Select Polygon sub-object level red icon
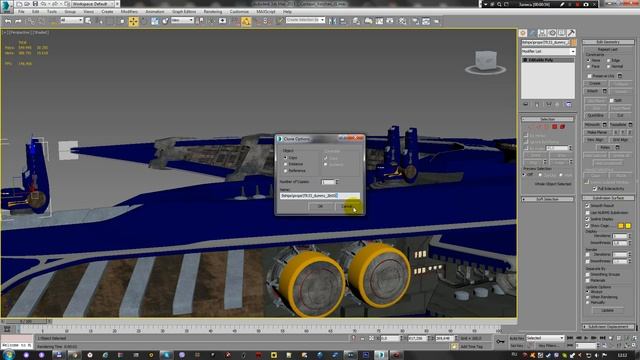Image resolution: width=640 pixels, height=360 pixels. pyautogui.click(x=555, y=127)
